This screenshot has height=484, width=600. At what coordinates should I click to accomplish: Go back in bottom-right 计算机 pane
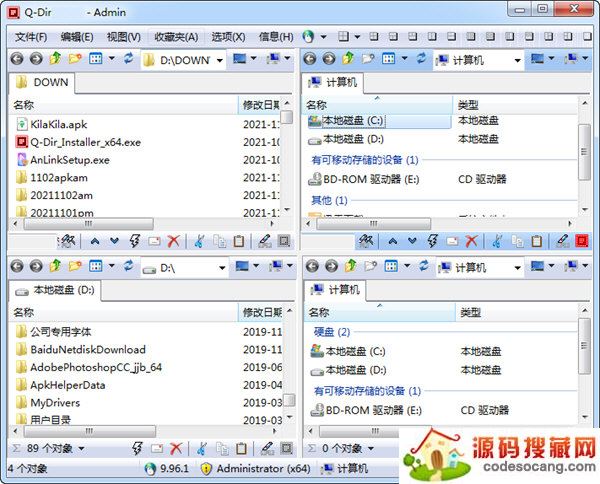(312, 266)
